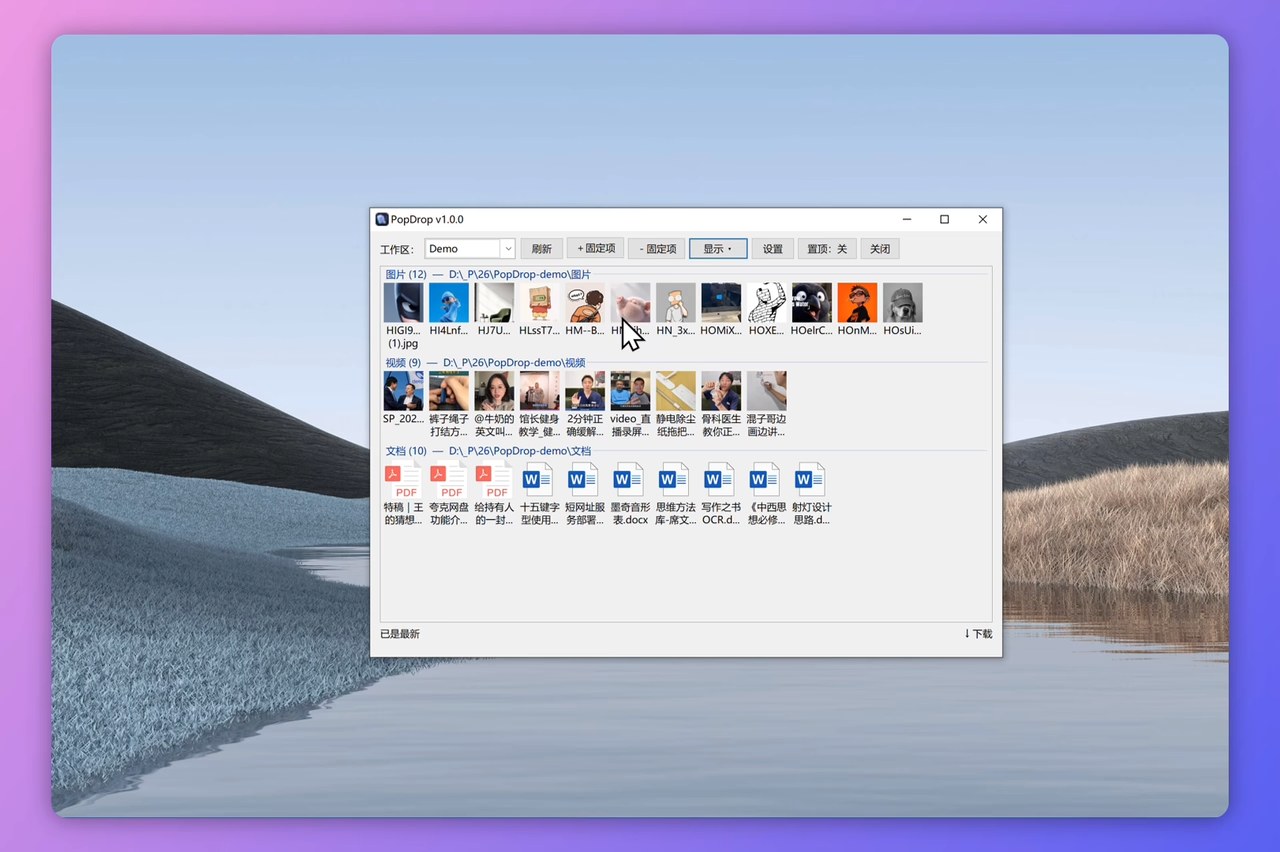1280x852 pixels.
Task: Open the PDF icon for 特稿｜王的猜想
Action: pyautogui.click(x=403, y=481)
